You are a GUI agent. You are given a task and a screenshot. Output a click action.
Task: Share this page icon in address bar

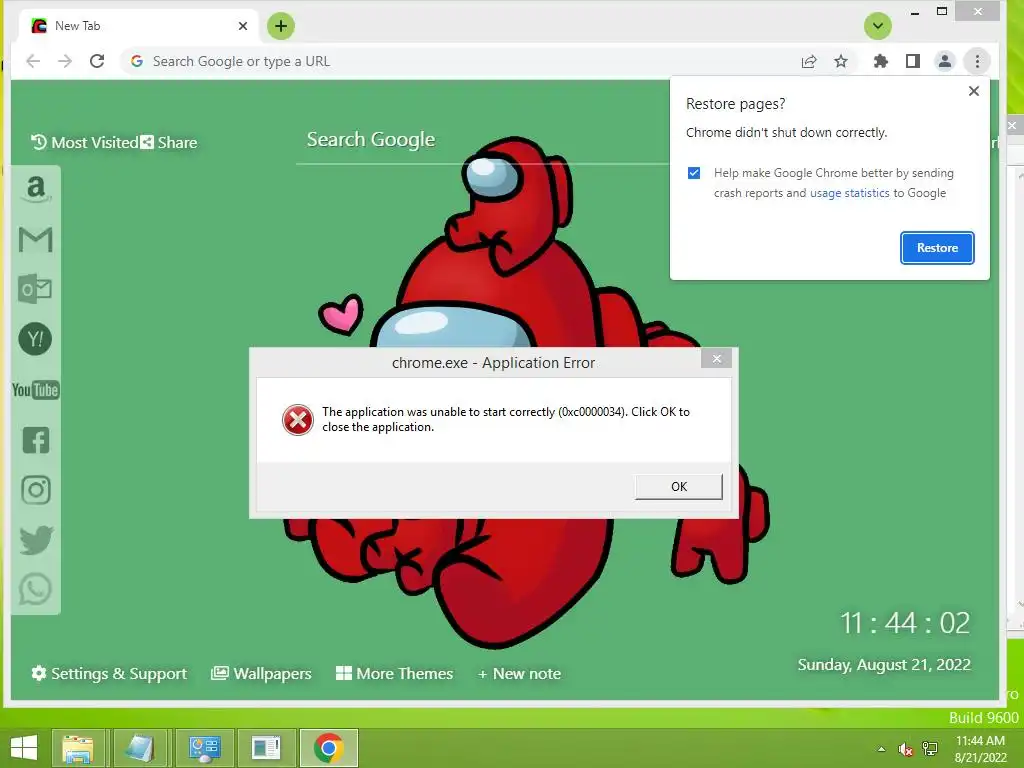click(x=809, y=61)
